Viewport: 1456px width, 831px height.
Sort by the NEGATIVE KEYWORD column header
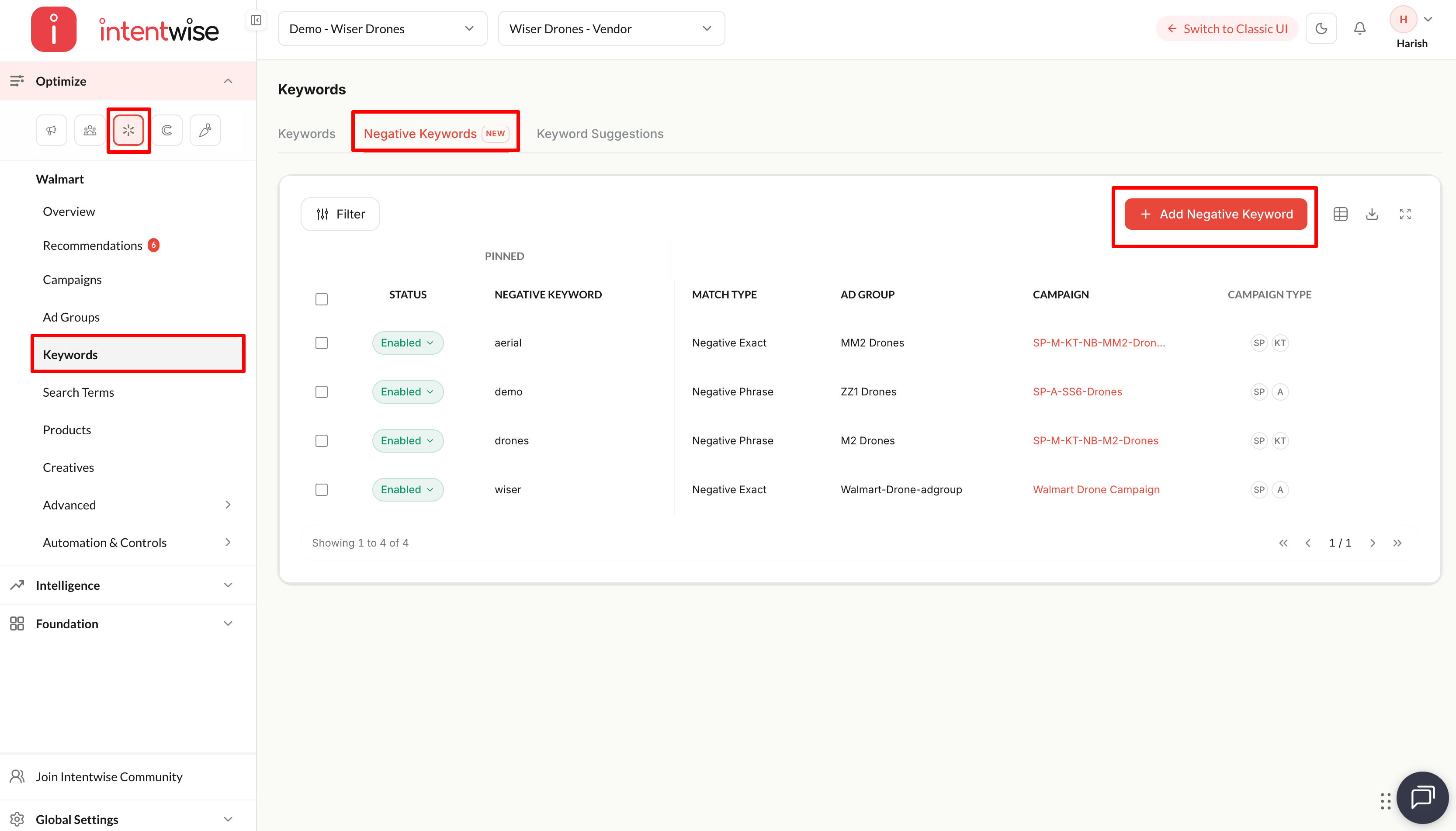[x=548, y=294]
